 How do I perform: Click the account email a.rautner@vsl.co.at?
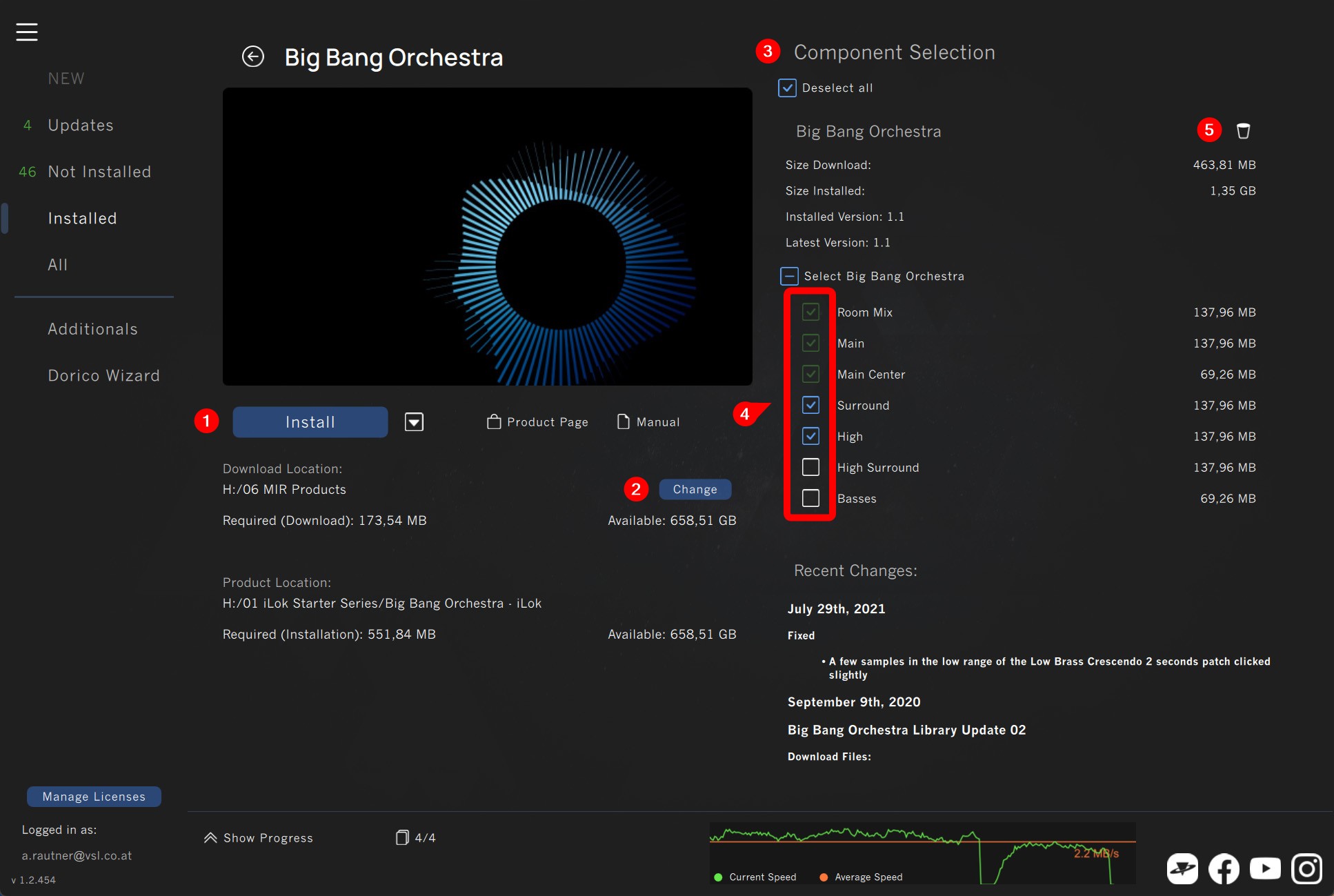tap(77, 855)
